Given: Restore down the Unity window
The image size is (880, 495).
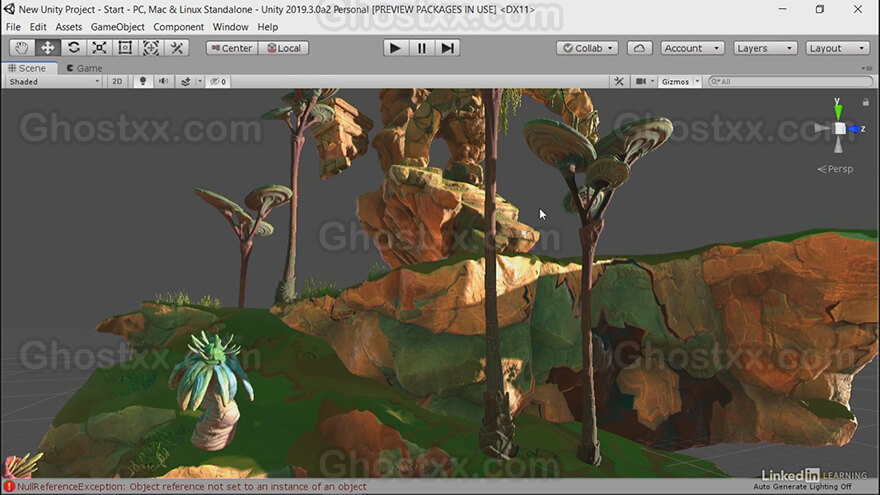Looking at the screenshot, I should (x=820, y=9).
